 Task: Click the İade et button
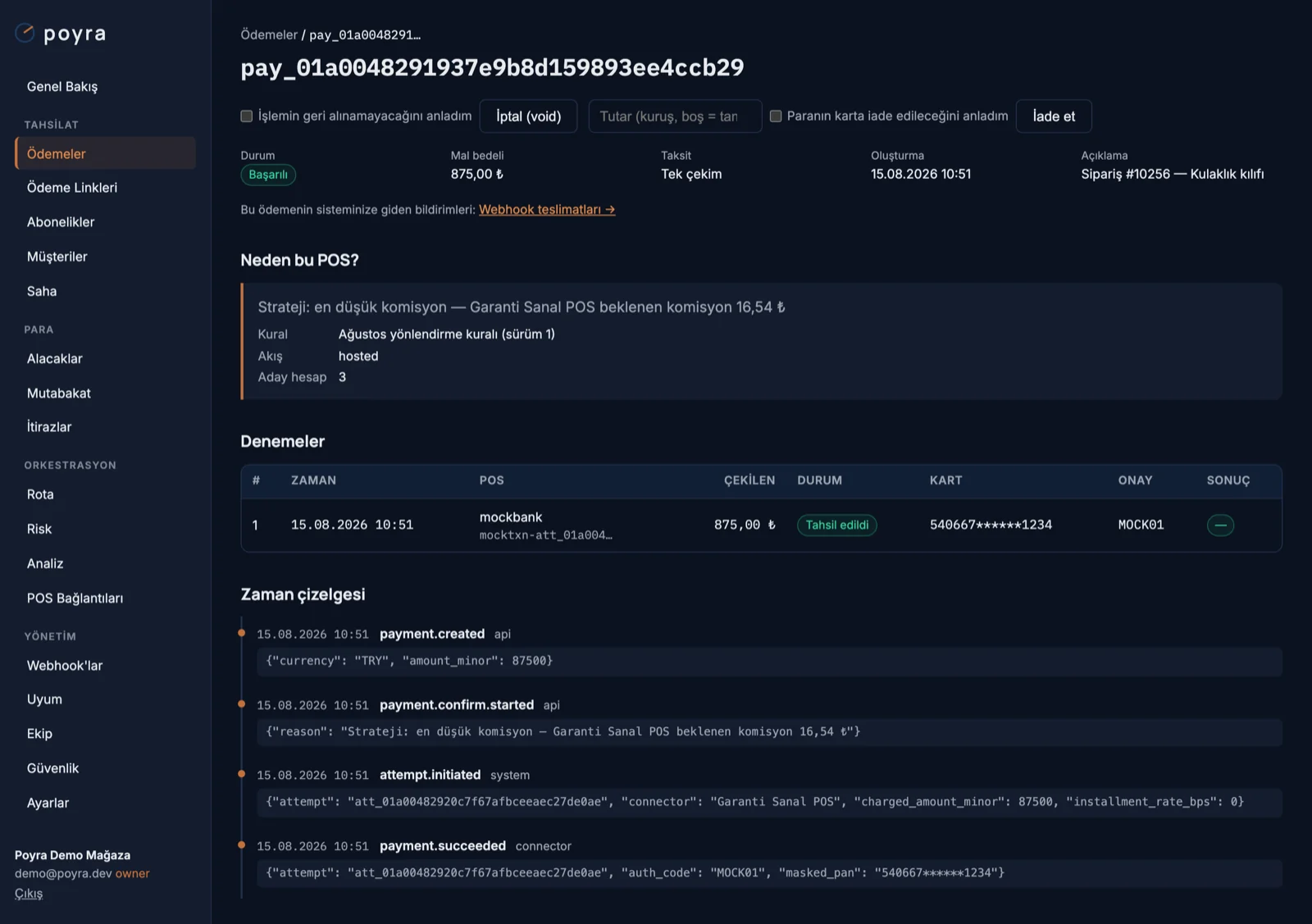pos(1054,116)
